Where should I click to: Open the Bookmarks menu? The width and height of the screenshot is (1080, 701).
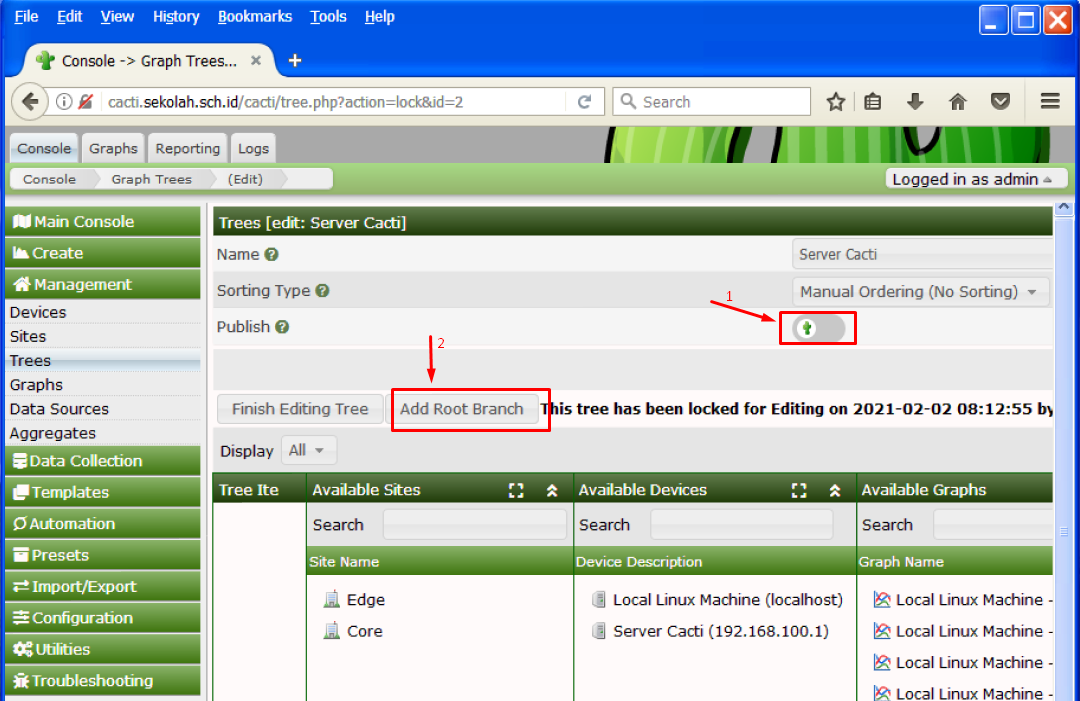pyautogui.click(x=255, y=17)
